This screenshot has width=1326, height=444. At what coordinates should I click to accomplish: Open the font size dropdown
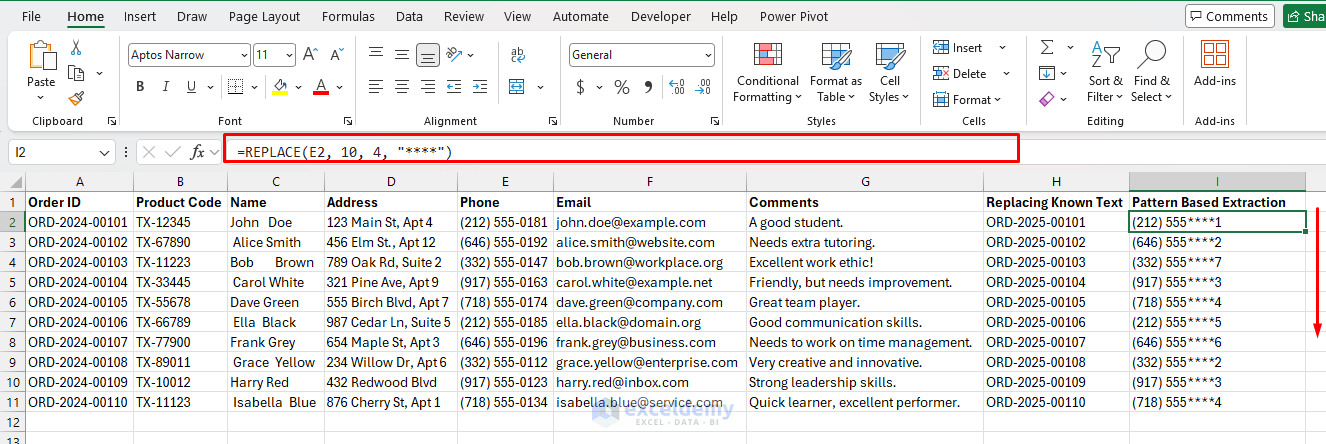(x=288, y=55)
